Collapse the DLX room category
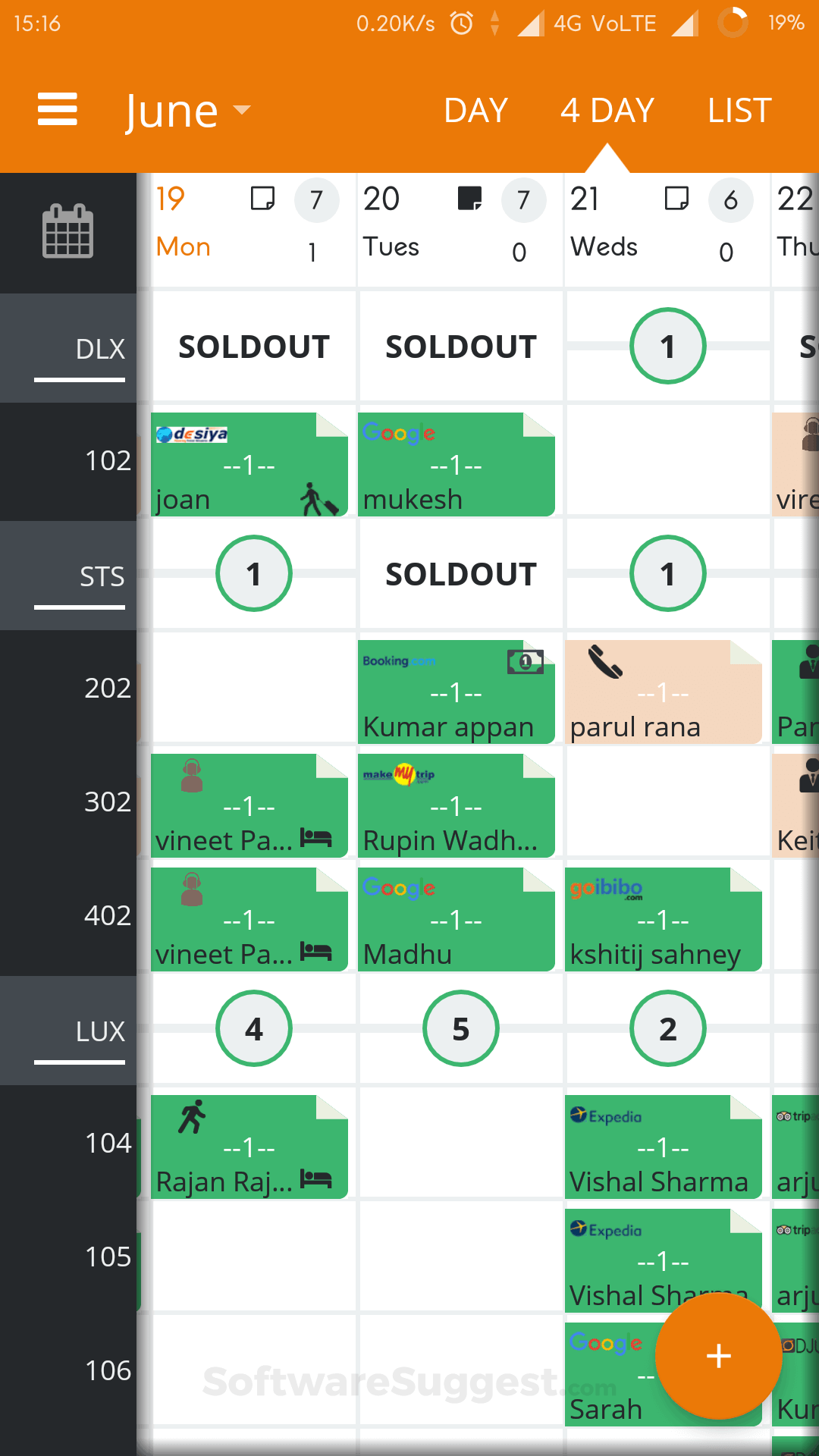 pos(80,349)
